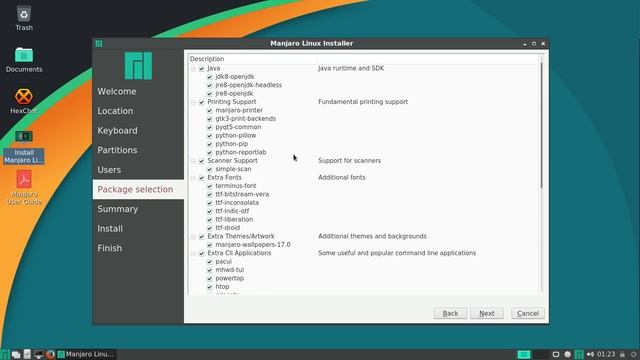Toggle the Extra Fonts group checkbox

(202, 178)
